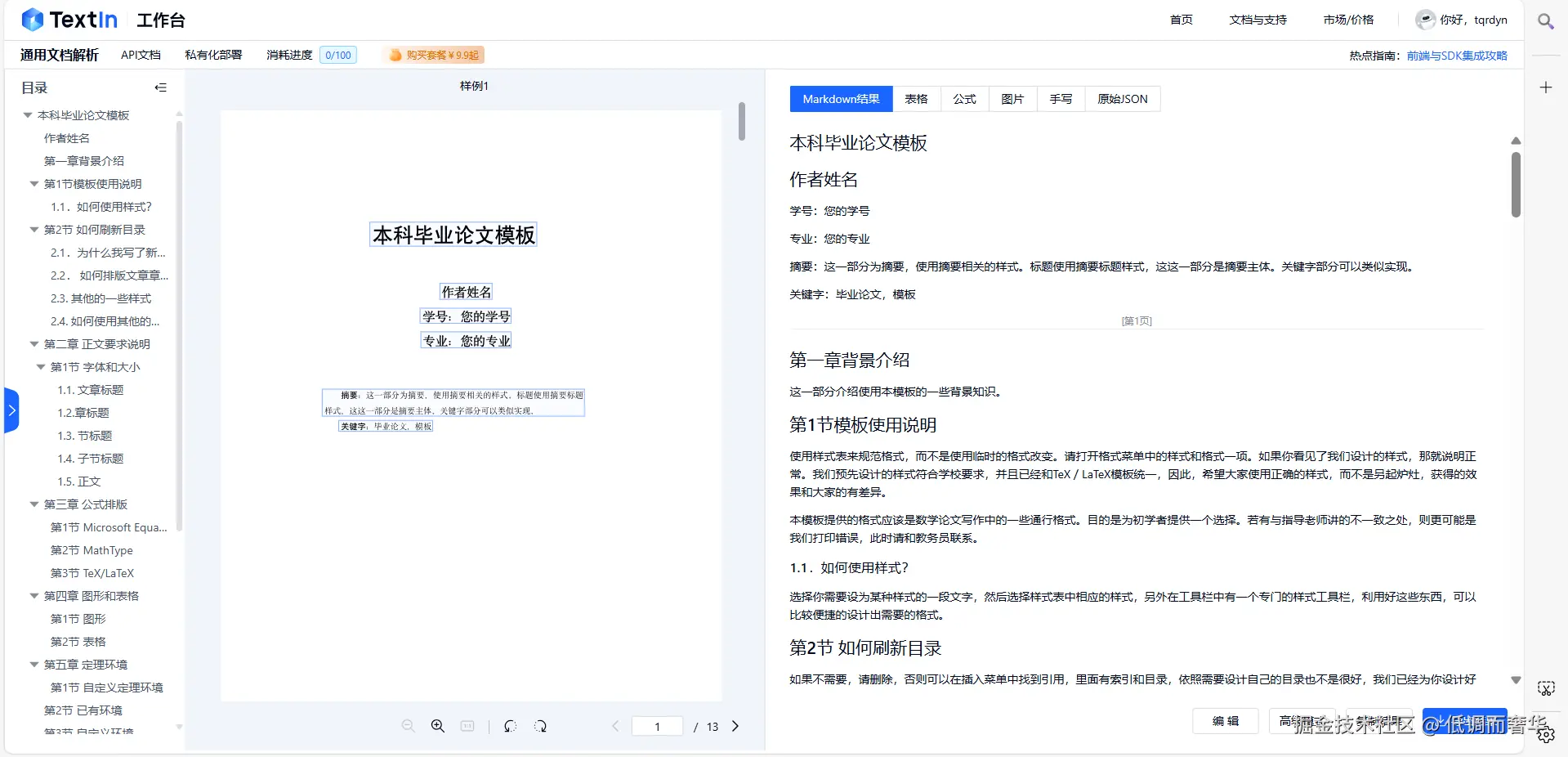Select 1.1. 文章标题 in the outline
Viewport: 1568px width, 757px height.
(x=90, y=390)
